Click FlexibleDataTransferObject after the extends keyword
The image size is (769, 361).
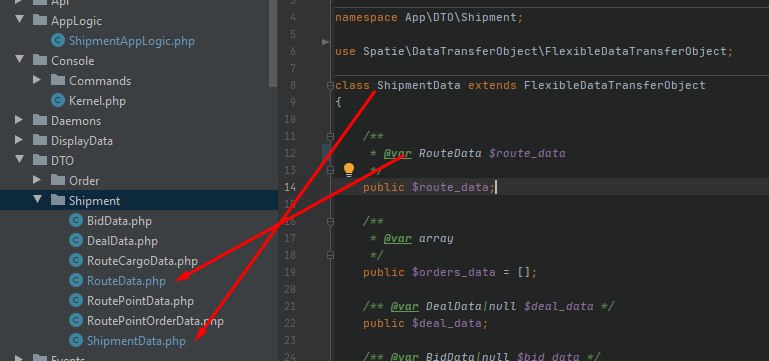[615, 85]
